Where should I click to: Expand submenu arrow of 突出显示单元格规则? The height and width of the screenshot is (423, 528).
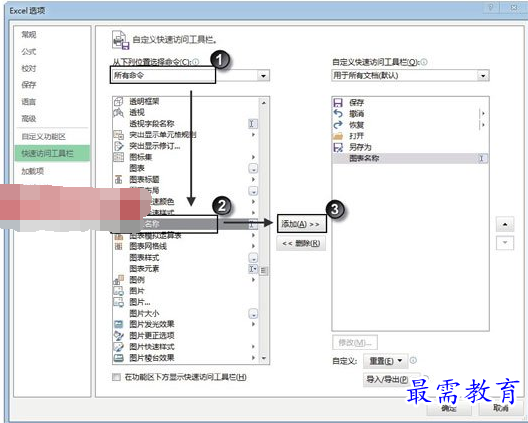click(x=253, y=135)
